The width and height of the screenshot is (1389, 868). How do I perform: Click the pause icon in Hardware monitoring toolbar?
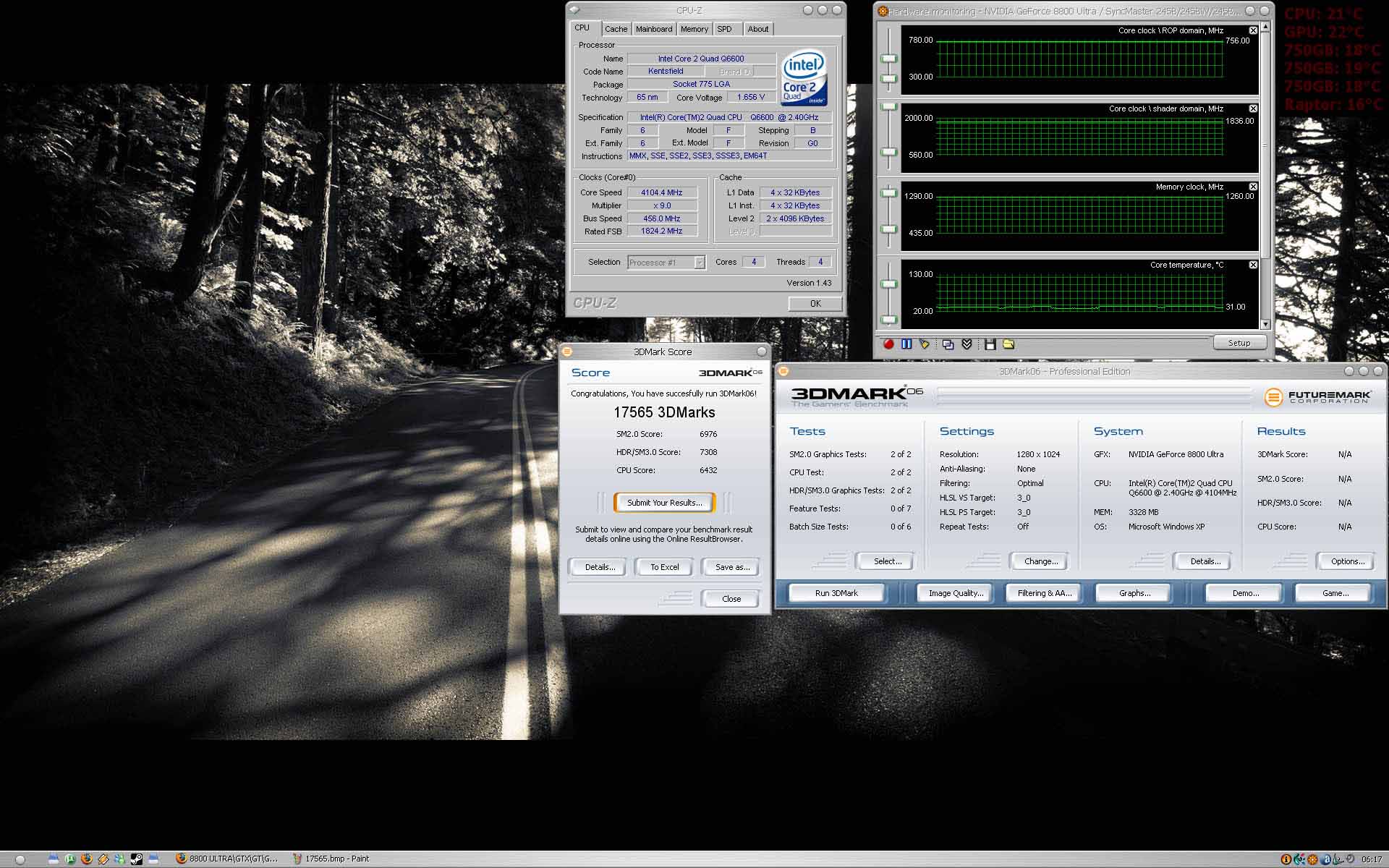(x=906, y=344)
